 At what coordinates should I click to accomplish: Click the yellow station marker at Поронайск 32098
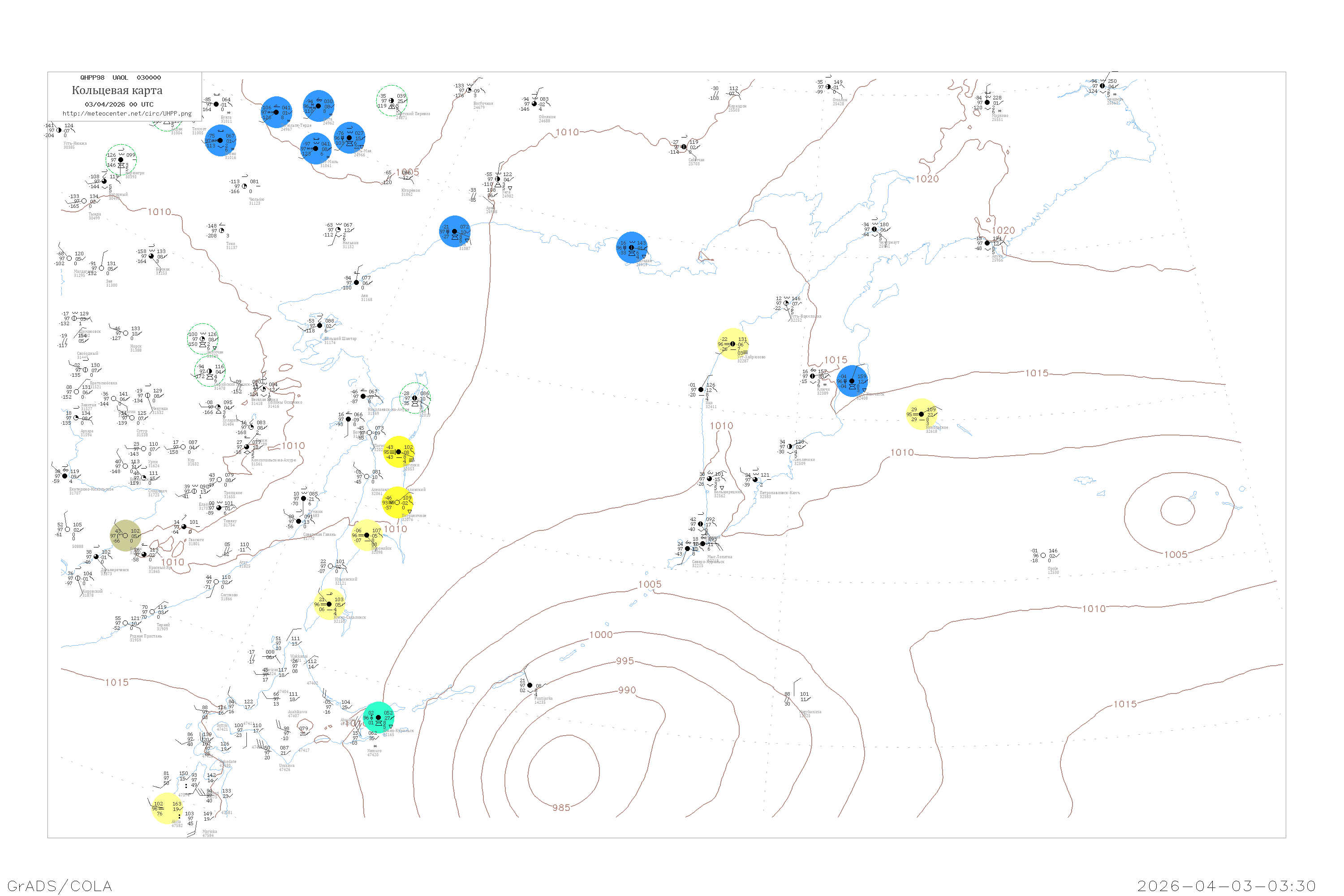point(367,535)
